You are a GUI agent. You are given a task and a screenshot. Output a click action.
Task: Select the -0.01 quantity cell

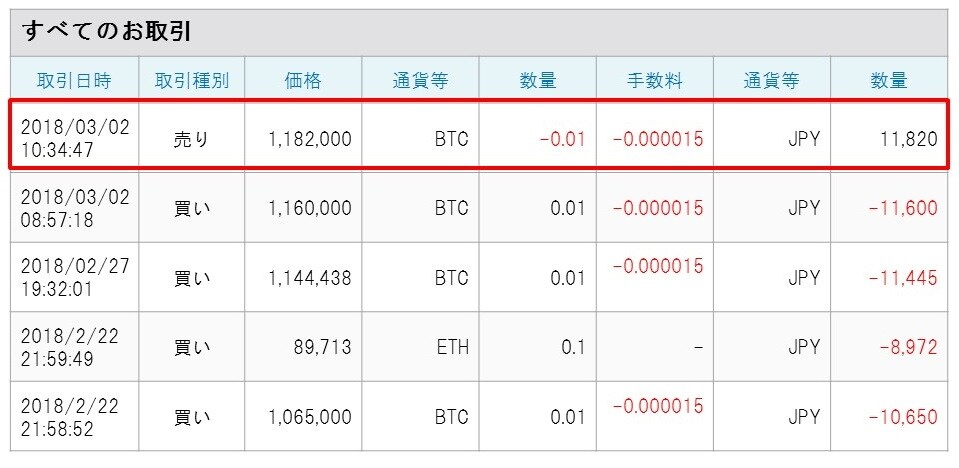(x=562, y=138)
